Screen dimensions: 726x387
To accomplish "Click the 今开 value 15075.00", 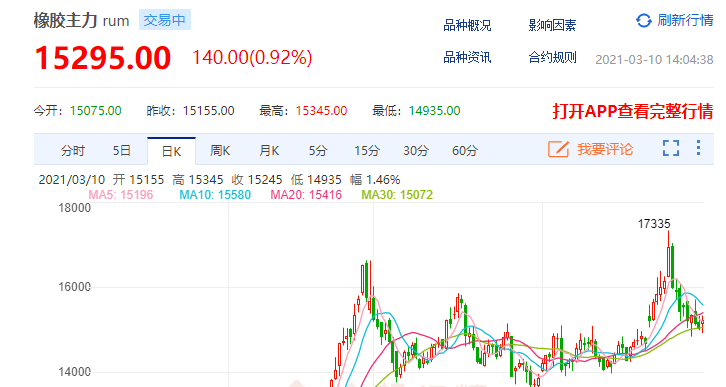I will coord(95,111).
